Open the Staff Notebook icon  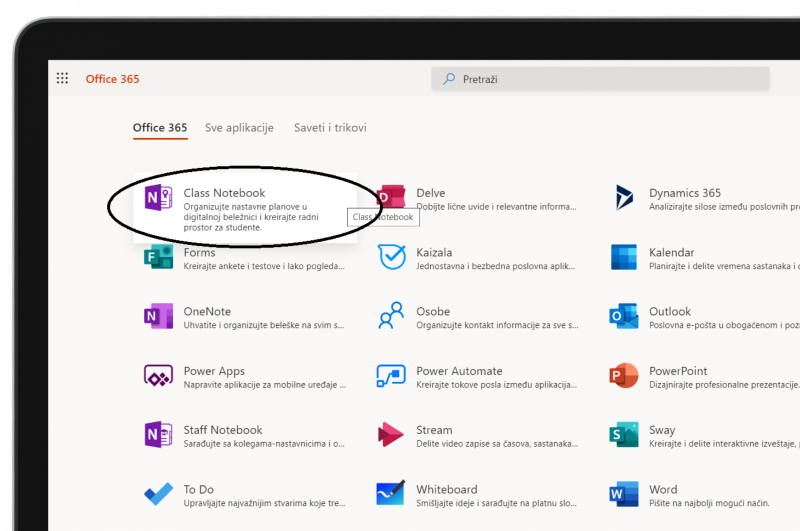pos(158,435)
